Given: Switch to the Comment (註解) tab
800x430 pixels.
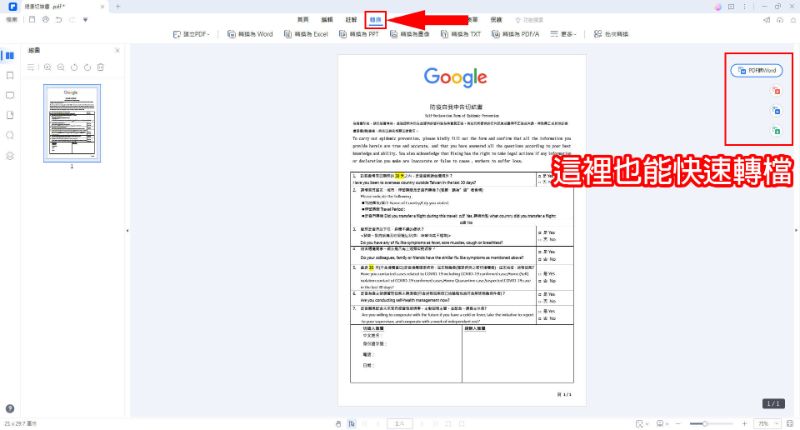Looking at the screenshot, I should pyautogui.click(x=351, y=19).
